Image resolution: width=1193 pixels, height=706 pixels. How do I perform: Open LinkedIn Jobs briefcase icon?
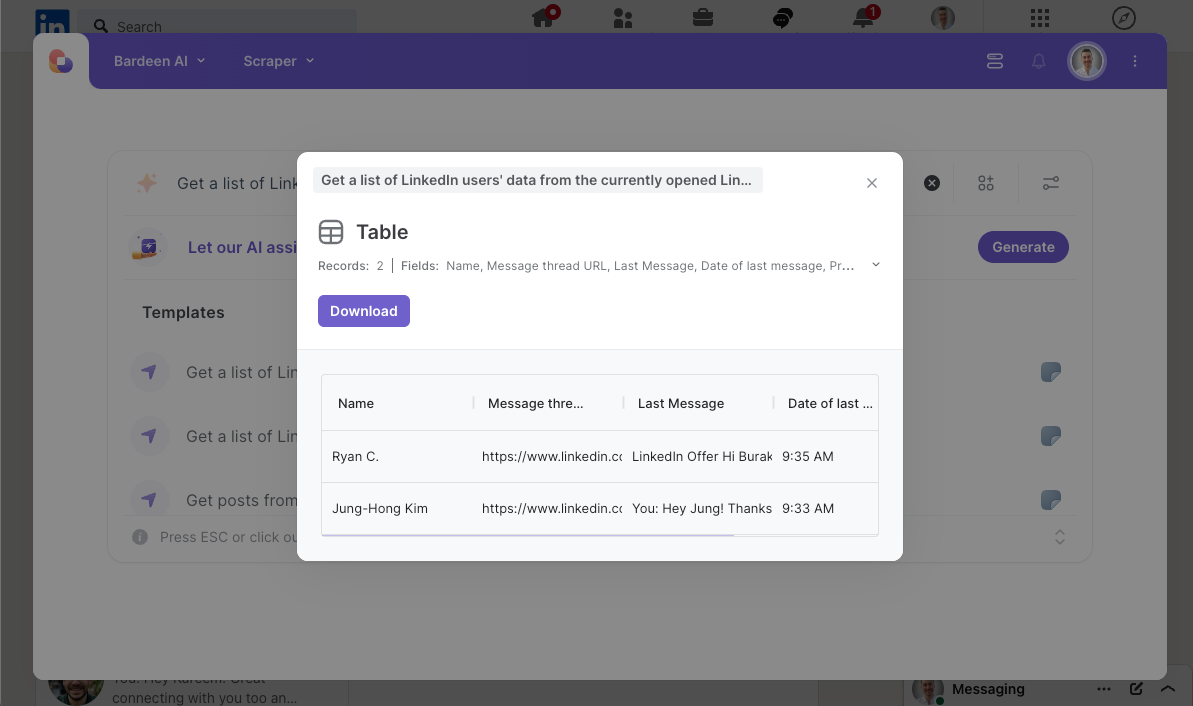[703, 17]
